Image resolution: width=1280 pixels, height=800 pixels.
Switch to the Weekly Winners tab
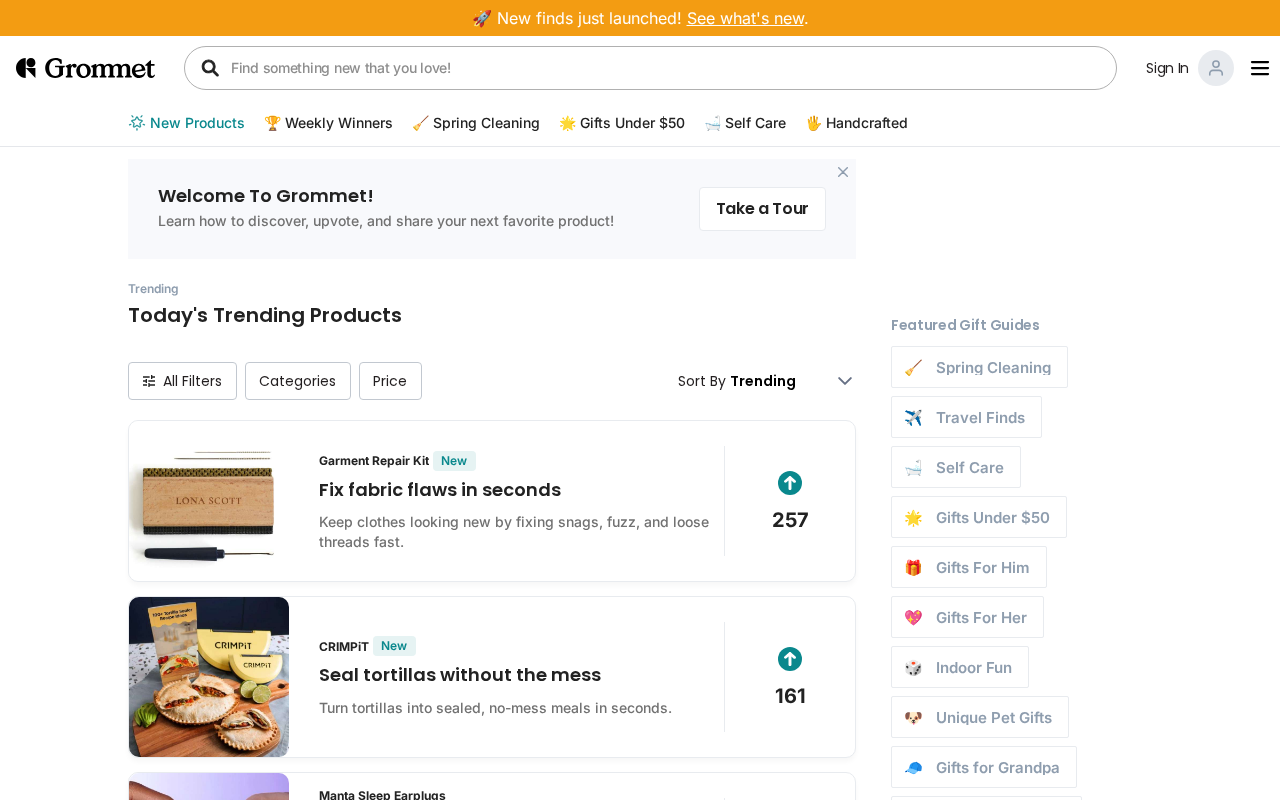(328, 123)
